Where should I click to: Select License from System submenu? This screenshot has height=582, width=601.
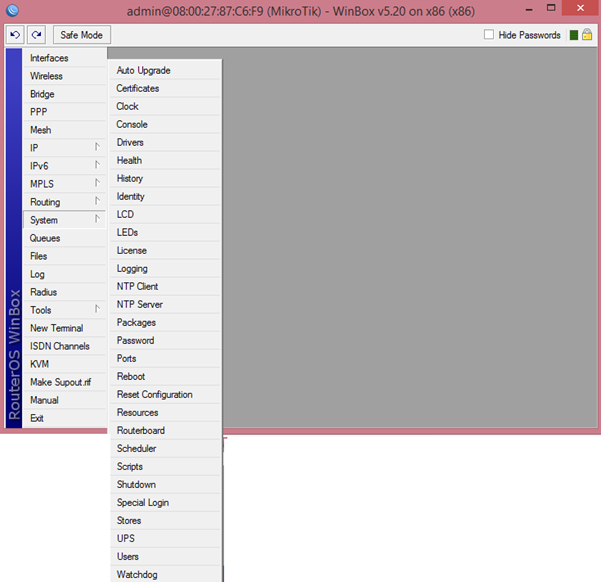165,250
